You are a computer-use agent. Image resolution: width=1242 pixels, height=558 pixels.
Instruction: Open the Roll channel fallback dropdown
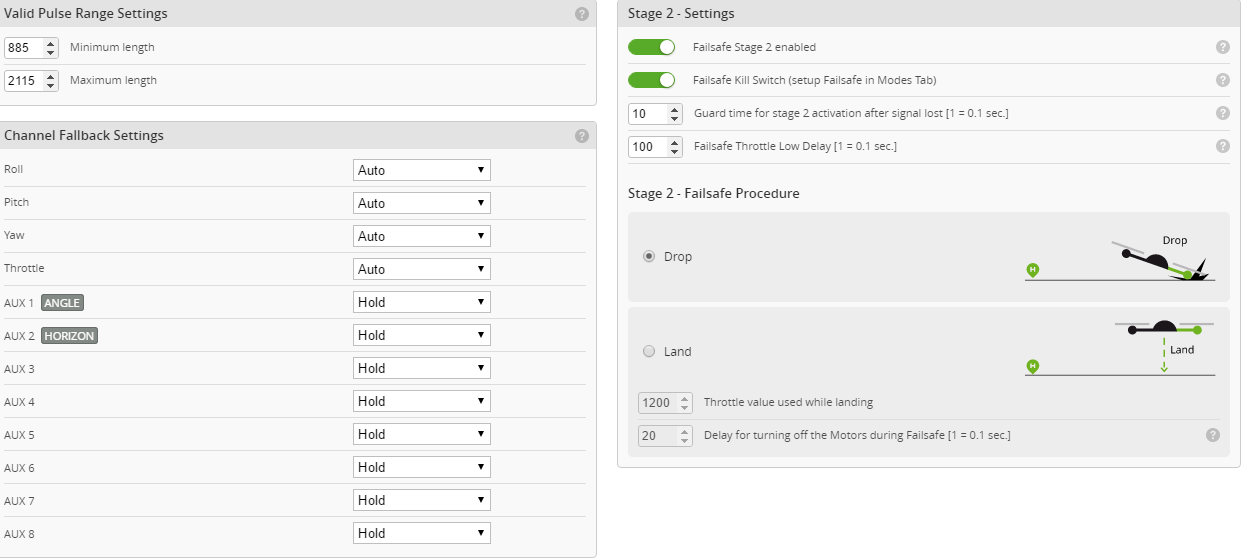click(x=422, y=170)
